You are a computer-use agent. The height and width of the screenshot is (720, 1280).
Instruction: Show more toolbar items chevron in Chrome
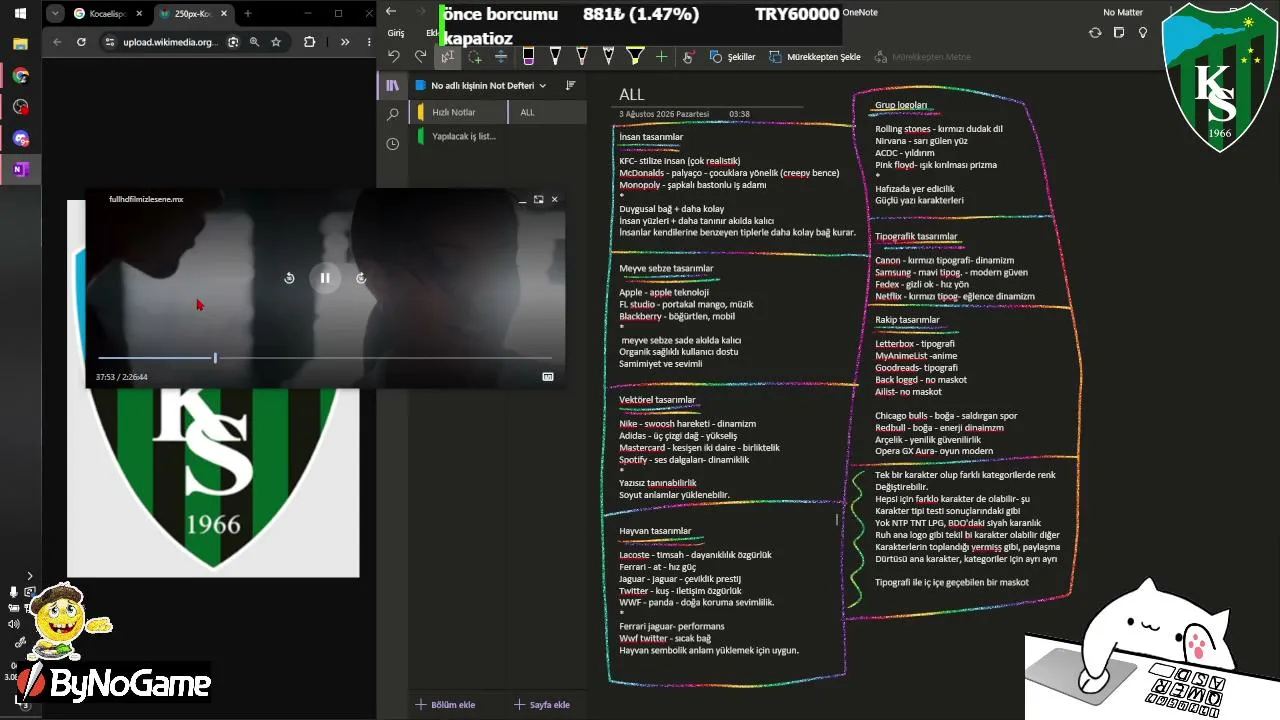point(345,42)
